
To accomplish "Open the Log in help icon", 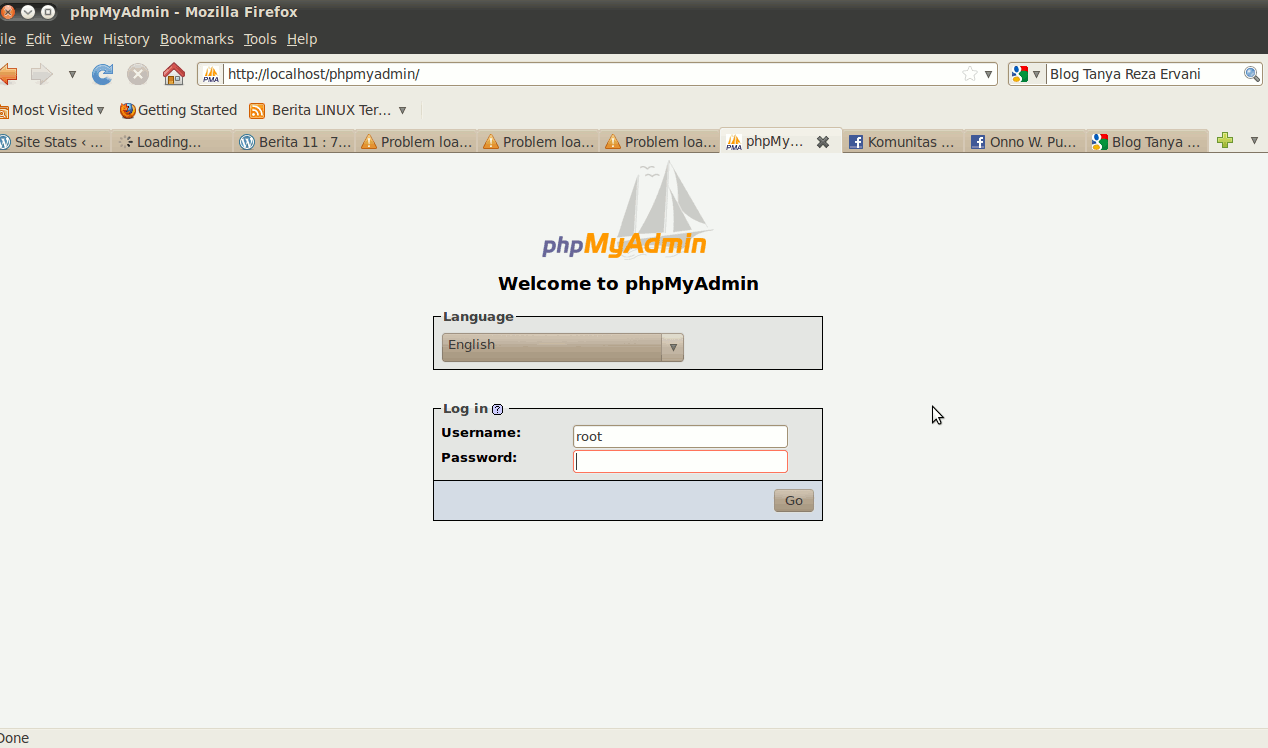I will pyautogui.click(x=498, y=409).
